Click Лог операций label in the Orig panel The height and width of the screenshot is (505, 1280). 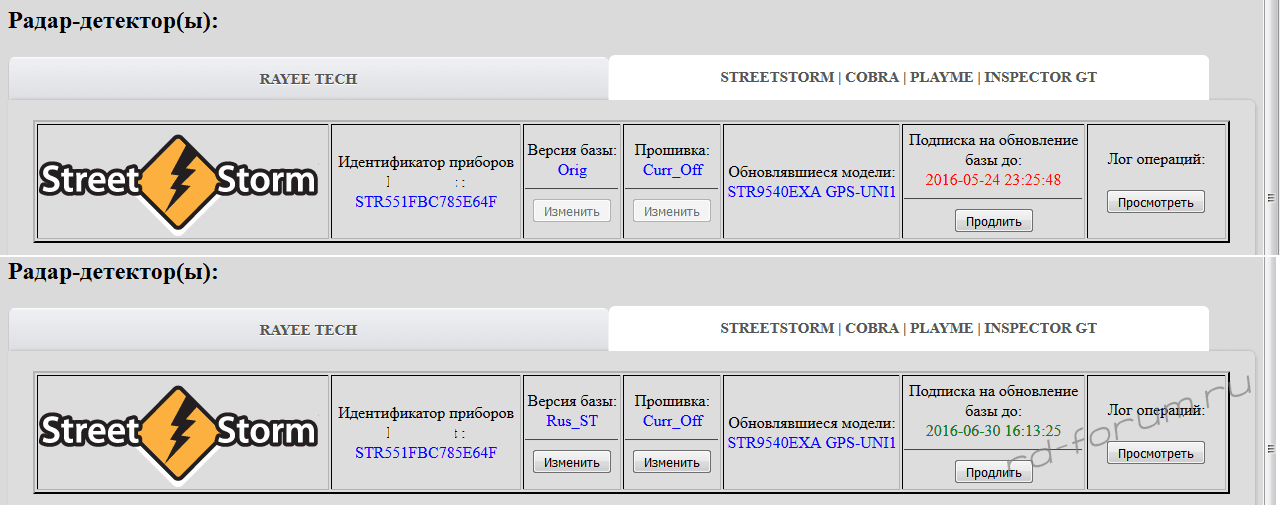click(1156, 158)
